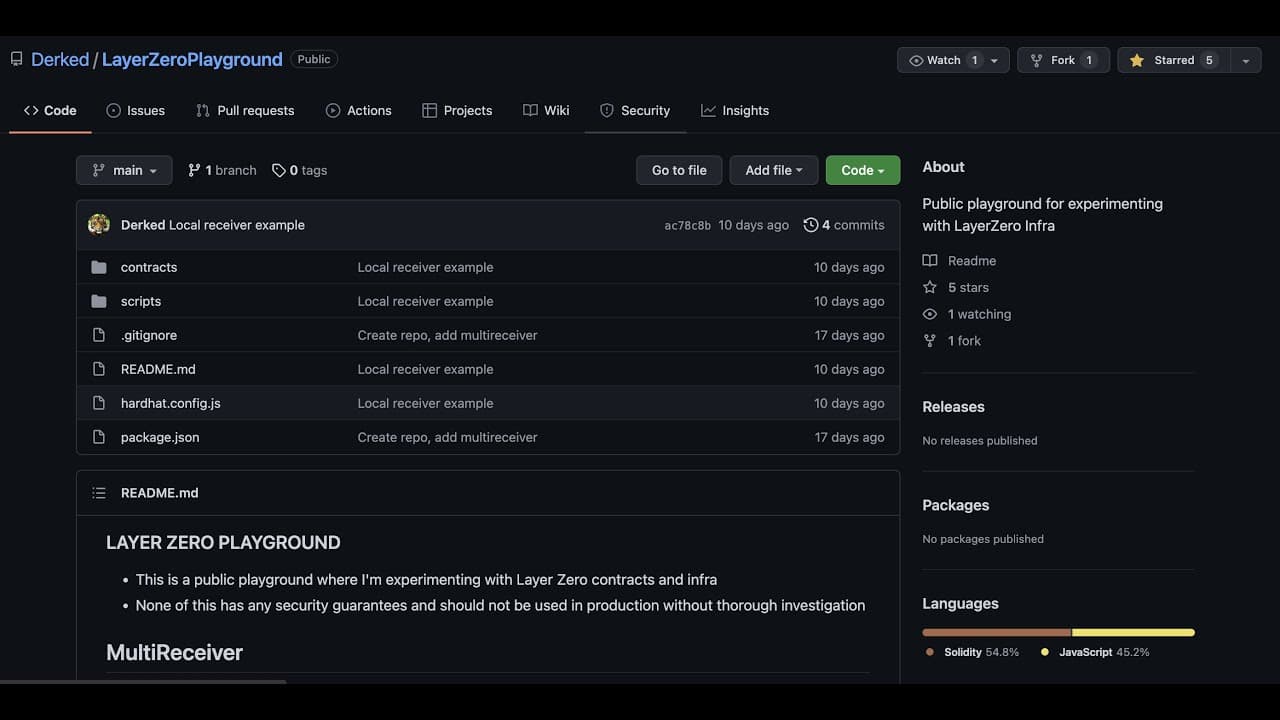
Task: Open the JavaScript 45.2% language link
Action: pyautogui.click(x=1095, y=652)
